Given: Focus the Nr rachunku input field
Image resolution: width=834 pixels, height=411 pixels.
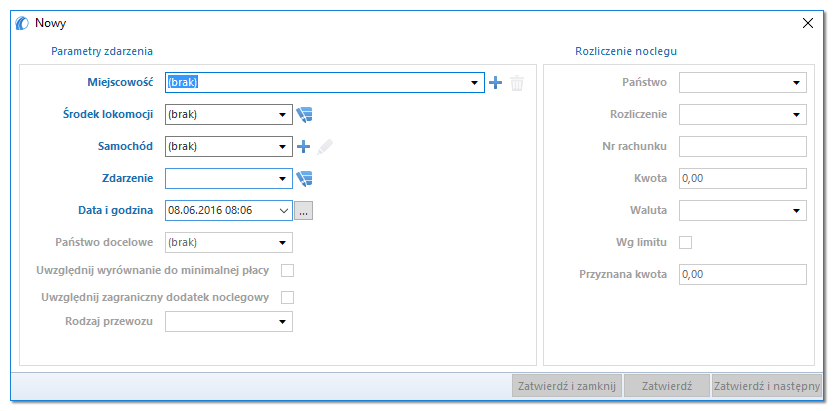Looking at the screenshot, I should [743, 146].
